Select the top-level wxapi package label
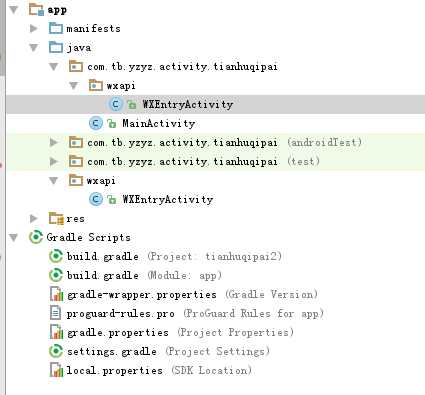The width and height of the screenshot is (425, 395). coord(101,181)
